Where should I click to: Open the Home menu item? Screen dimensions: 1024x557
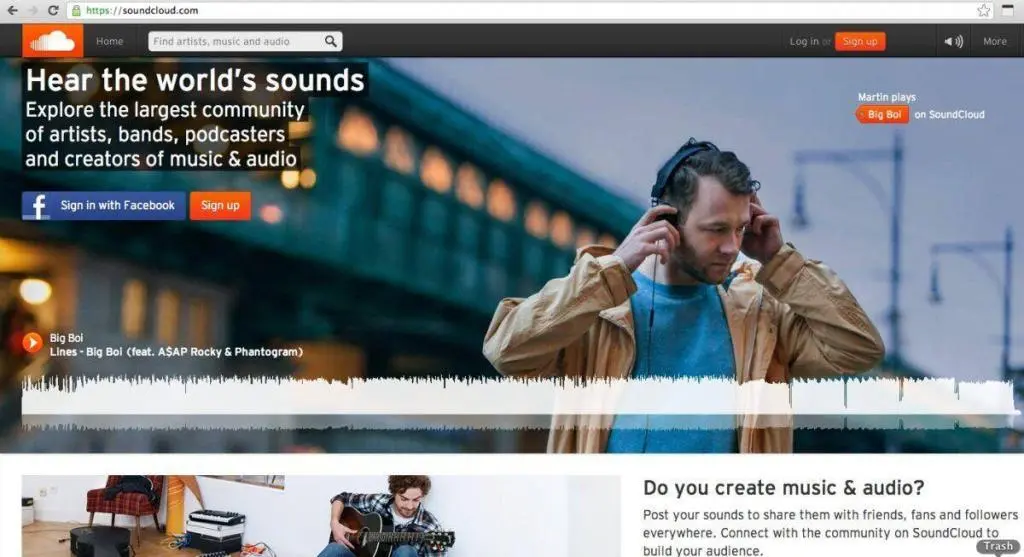(x=110, y=41)
